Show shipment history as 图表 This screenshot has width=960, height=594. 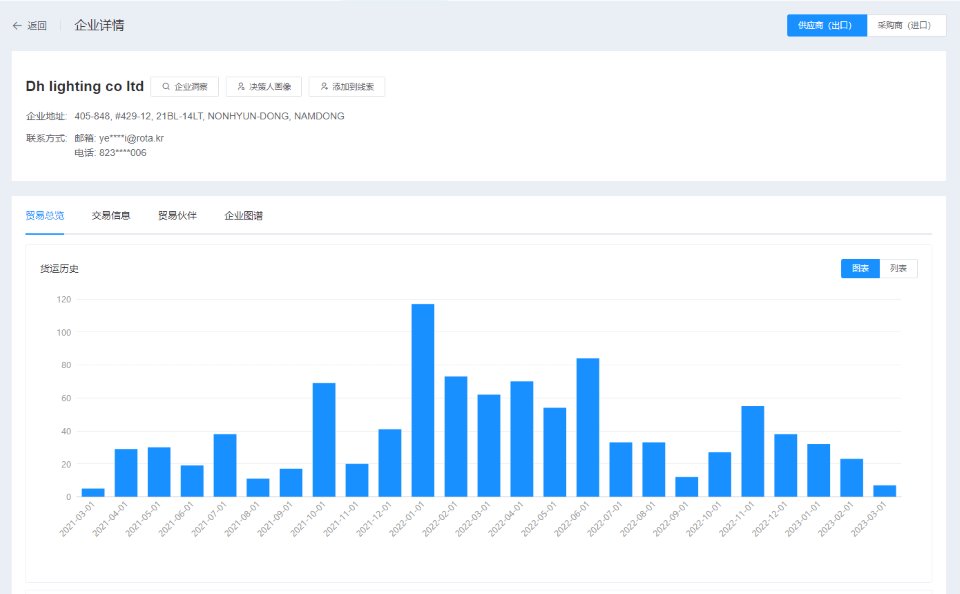coord(860,268)
